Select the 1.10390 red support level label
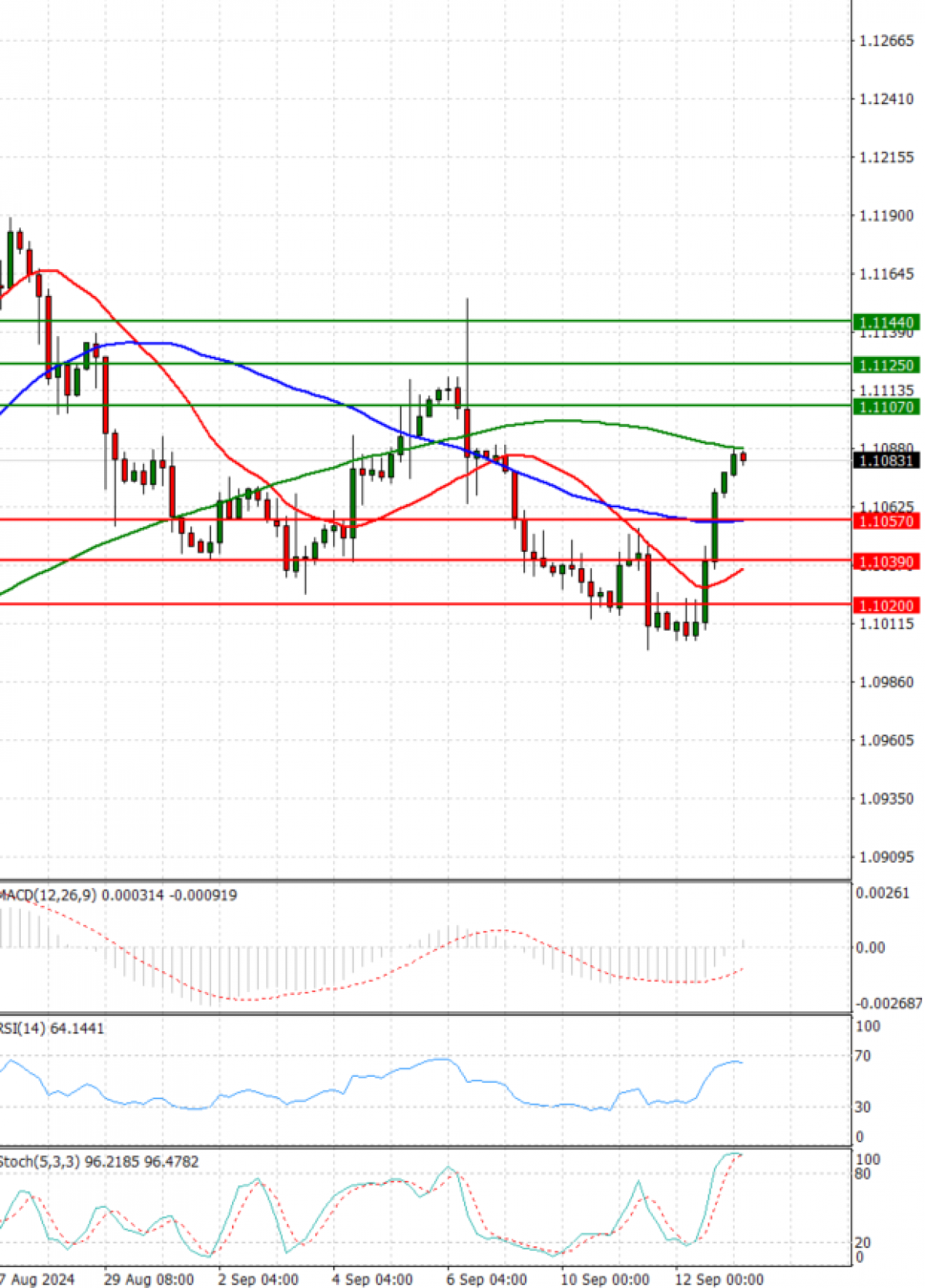Image resolution: width=925 pixels, height=1288 pixels. (886, 540)
